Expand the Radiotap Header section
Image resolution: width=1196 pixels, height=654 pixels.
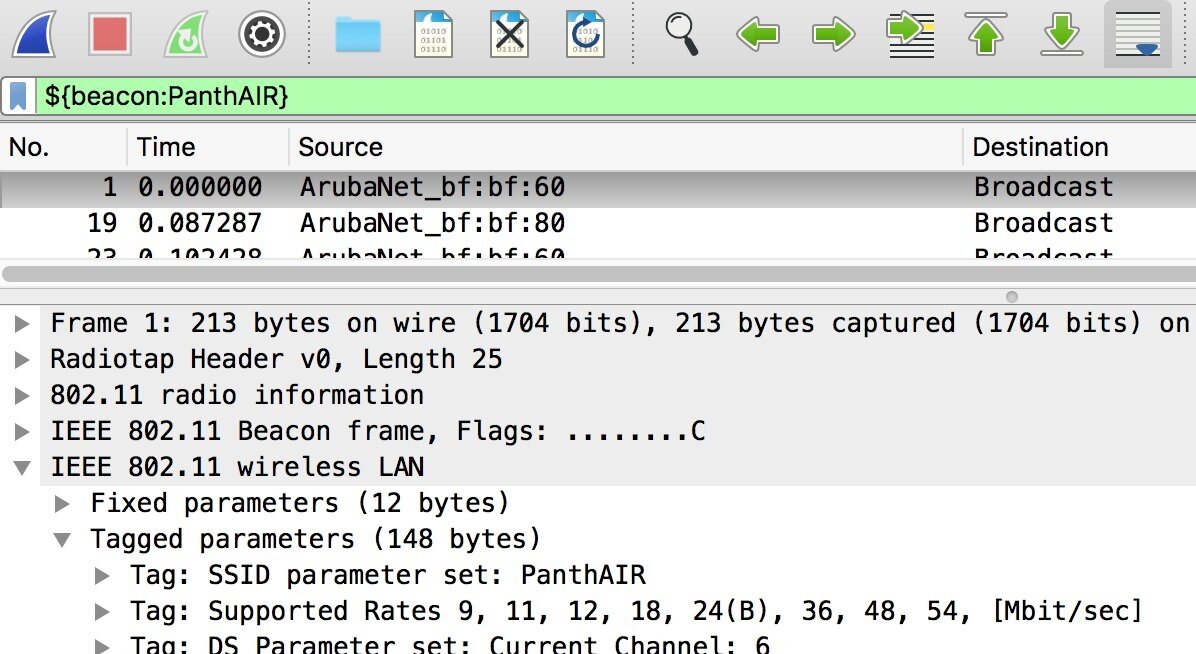click(x=22, y=358)
